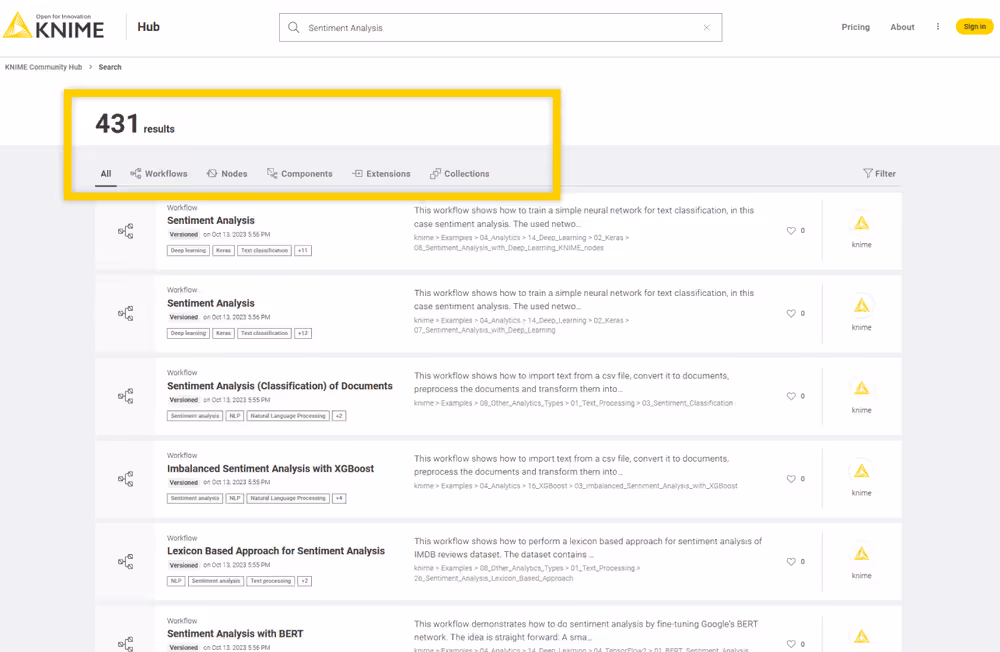The height and width of the screenshot is (652, 1000).
Task: Click the magnifying glass search icon
Action: coord(294,27)
